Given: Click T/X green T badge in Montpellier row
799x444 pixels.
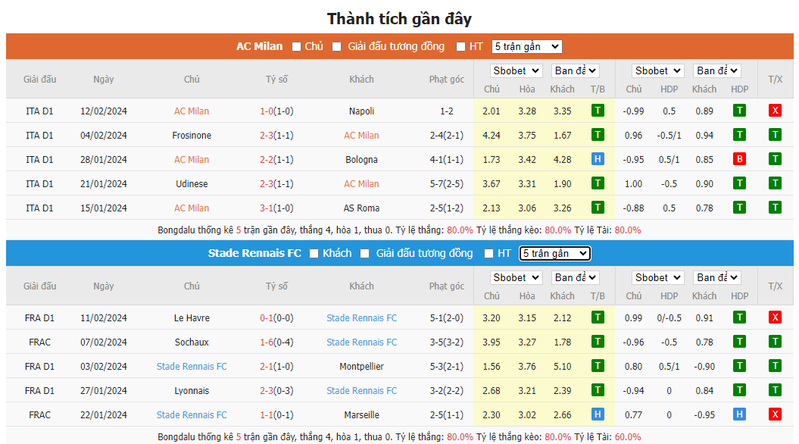Looking at the screenshot, I should tap(775, 366).
